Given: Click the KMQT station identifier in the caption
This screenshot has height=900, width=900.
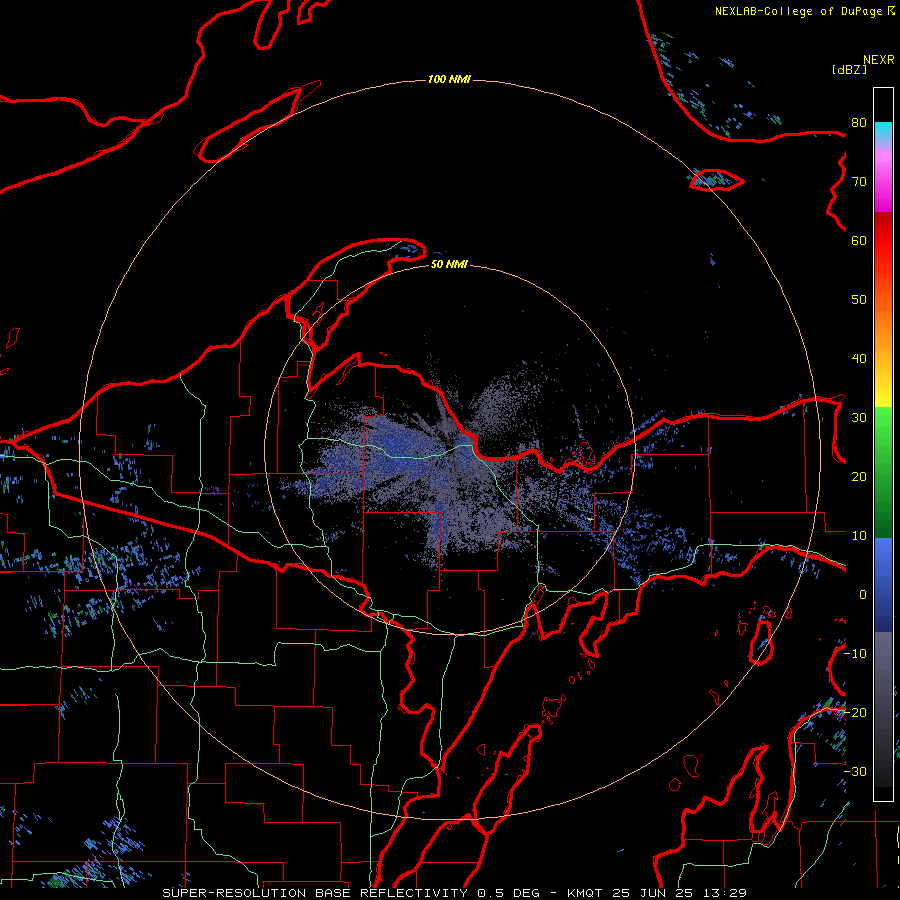Looking at the screenshot, I should (x=585, y=893).
